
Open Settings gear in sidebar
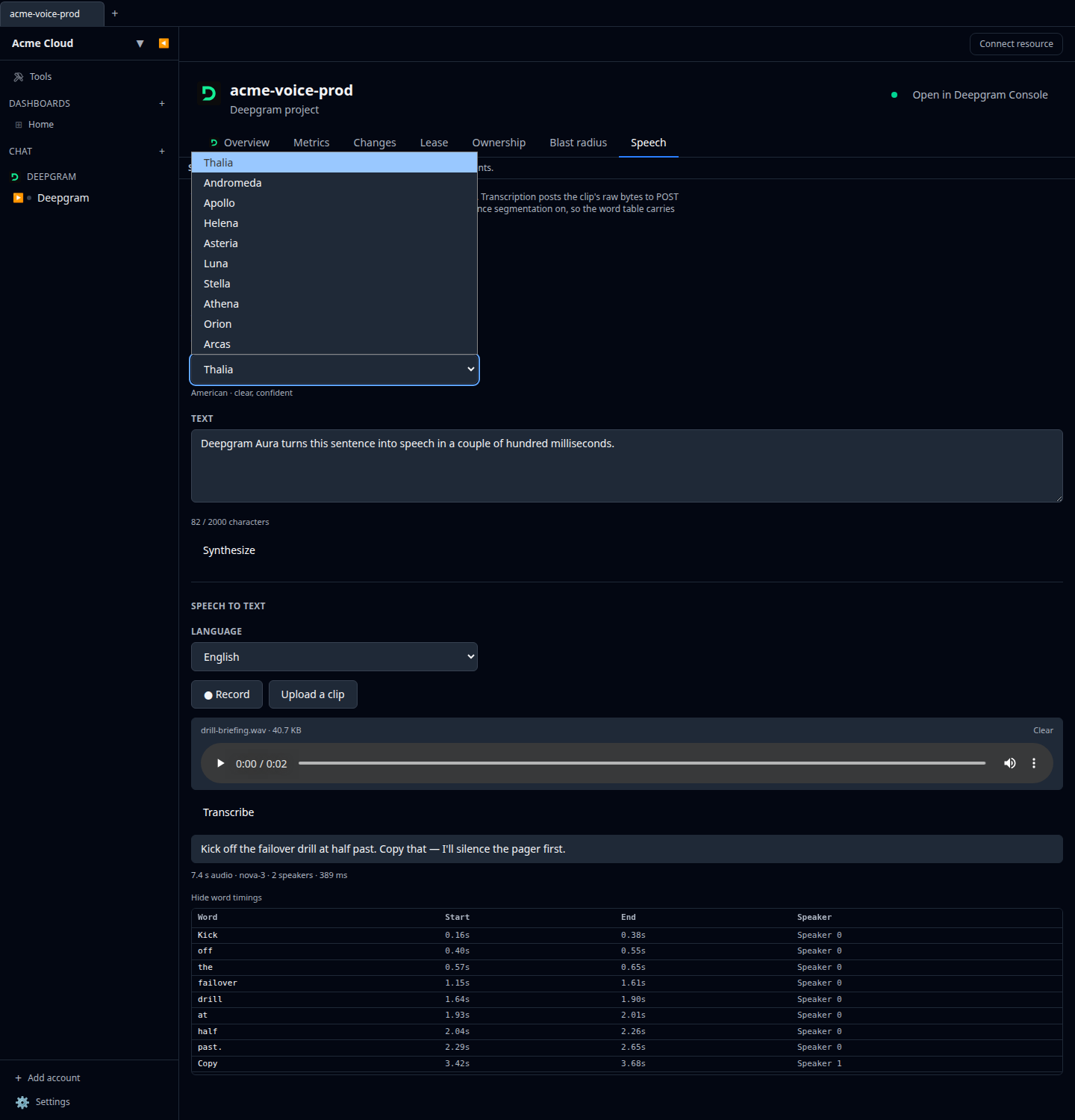(43, 1102)
